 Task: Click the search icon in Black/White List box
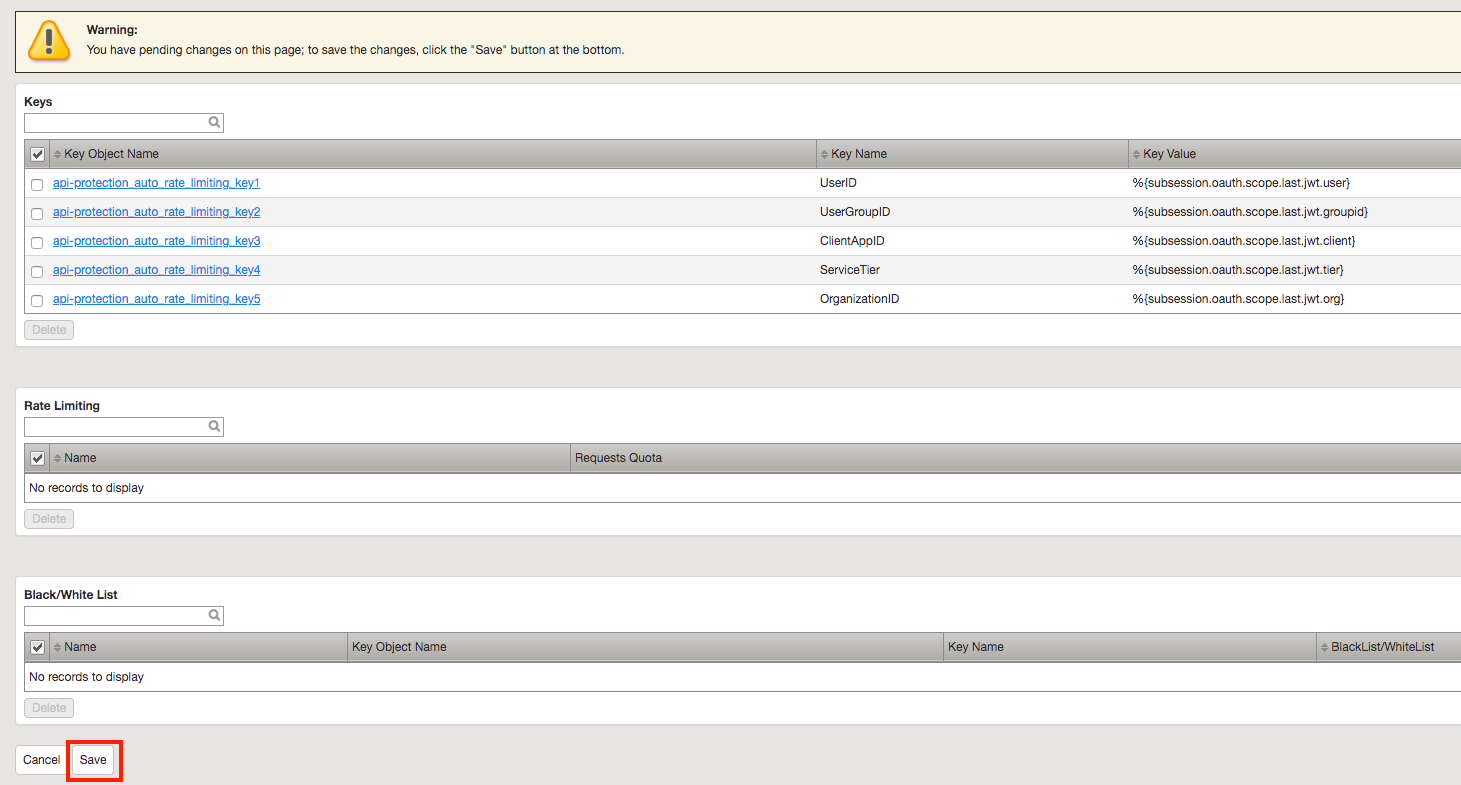[x=214, y=615]
